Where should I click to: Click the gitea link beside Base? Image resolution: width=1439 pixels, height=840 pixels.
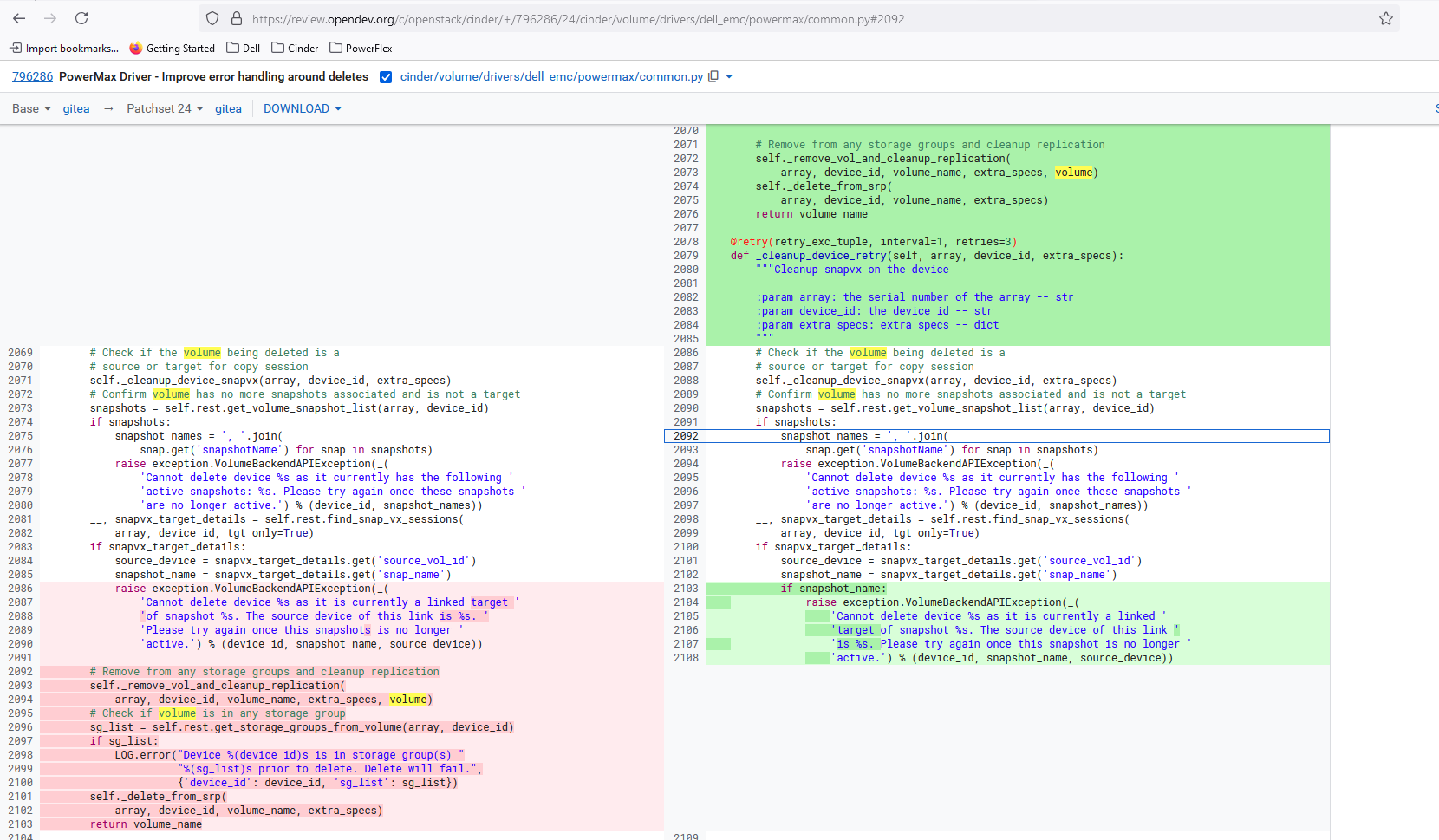click(76, 108)
